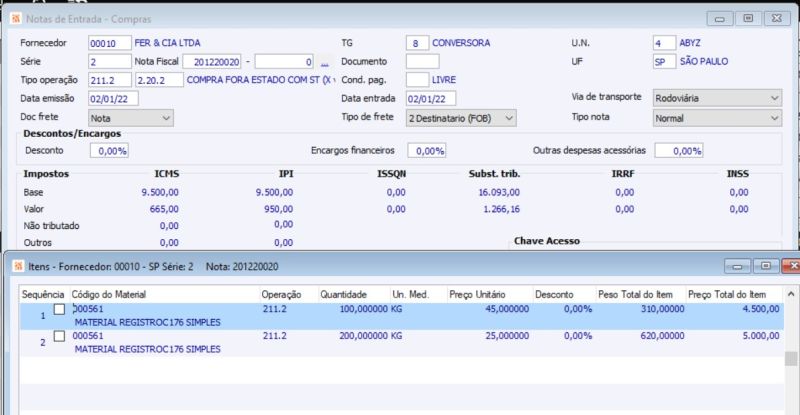Image resolution: width=800 pixels, height=415 pixels.
Task: Click the Itens window app icon
Action: pos(18,266)
